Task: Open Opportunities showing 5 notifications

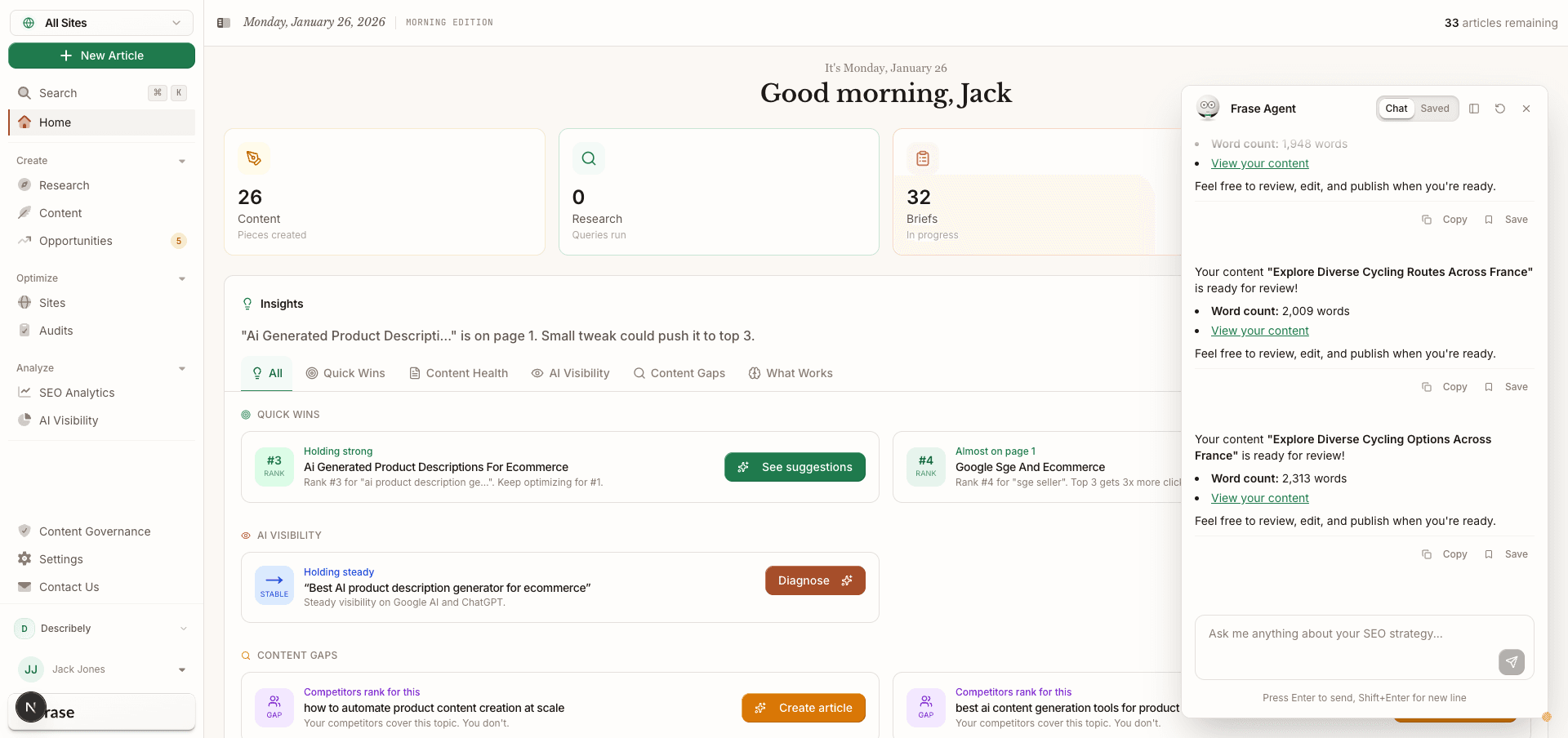Action: pyautogui.click(x=76, y=241)
